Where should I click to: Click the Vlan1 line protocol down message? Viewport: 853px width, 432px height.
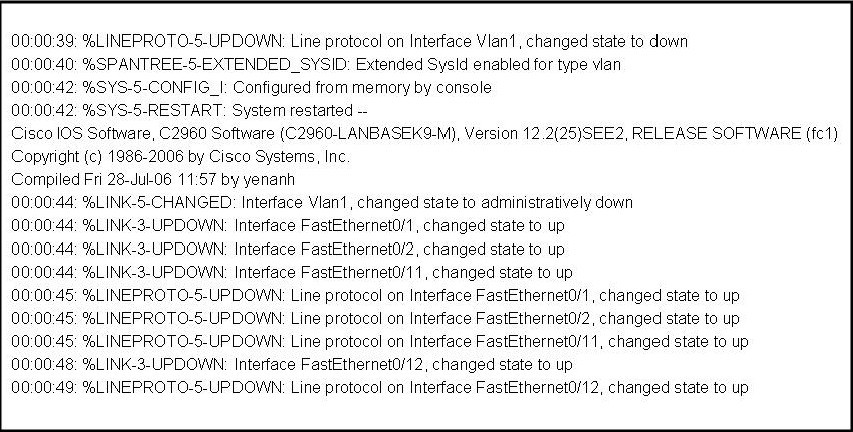click(x=349, y=41)
